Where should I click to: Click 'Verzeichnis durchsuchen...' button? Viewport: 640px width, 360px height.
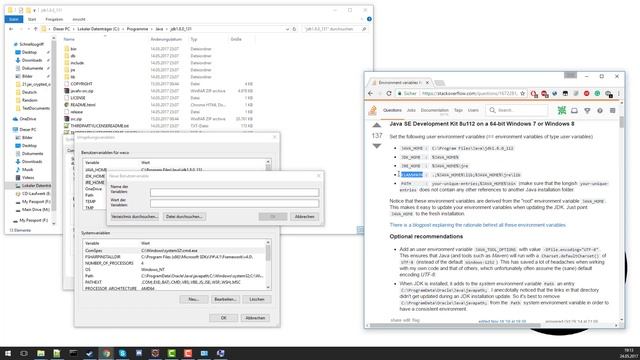134,216
